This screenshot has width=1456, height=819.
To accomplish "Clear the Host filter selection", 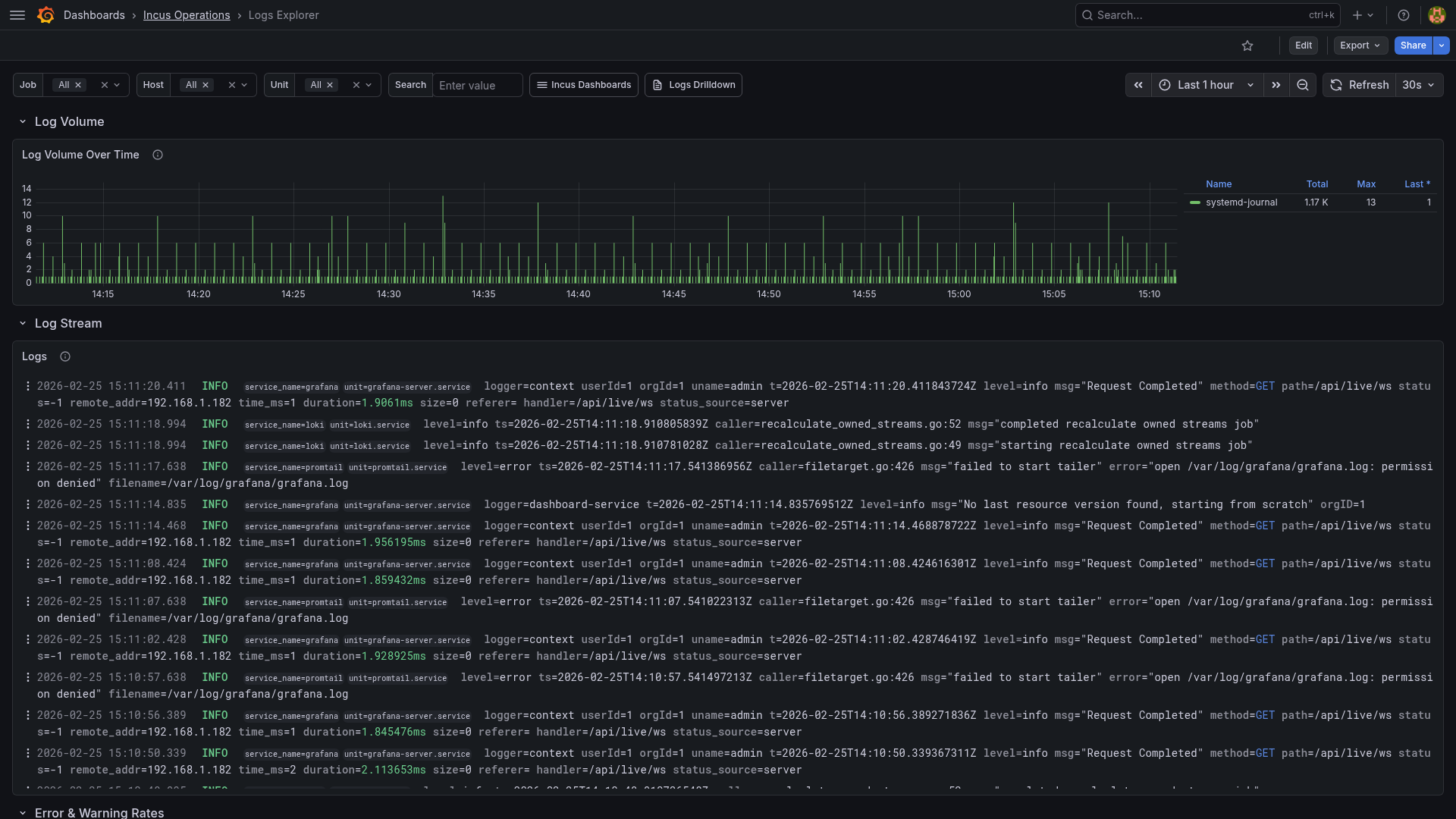I will tap(232, 85).
